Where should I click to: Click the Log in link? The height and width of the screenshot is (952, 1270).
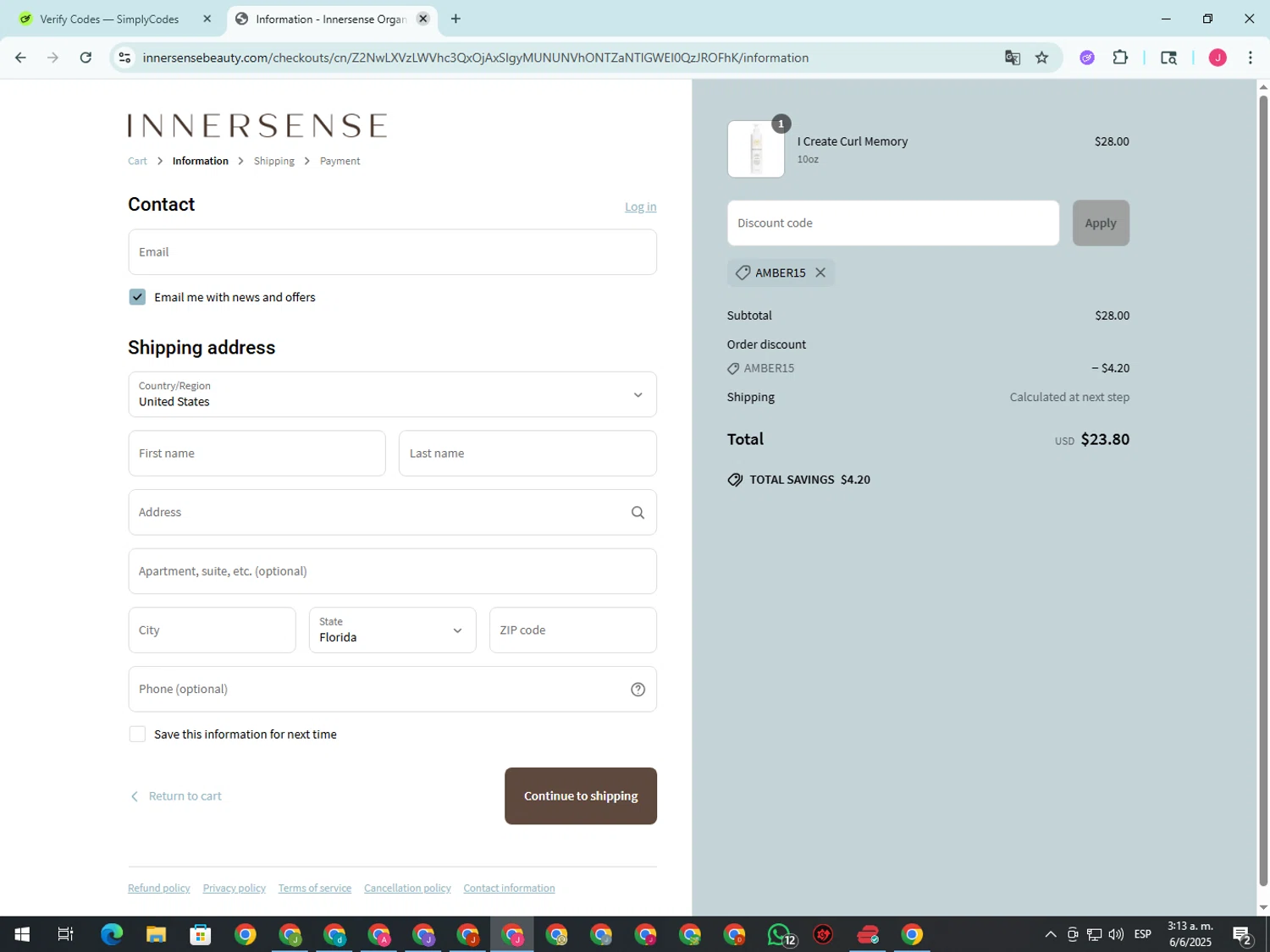pyautogui.click(x=640, y=206)
